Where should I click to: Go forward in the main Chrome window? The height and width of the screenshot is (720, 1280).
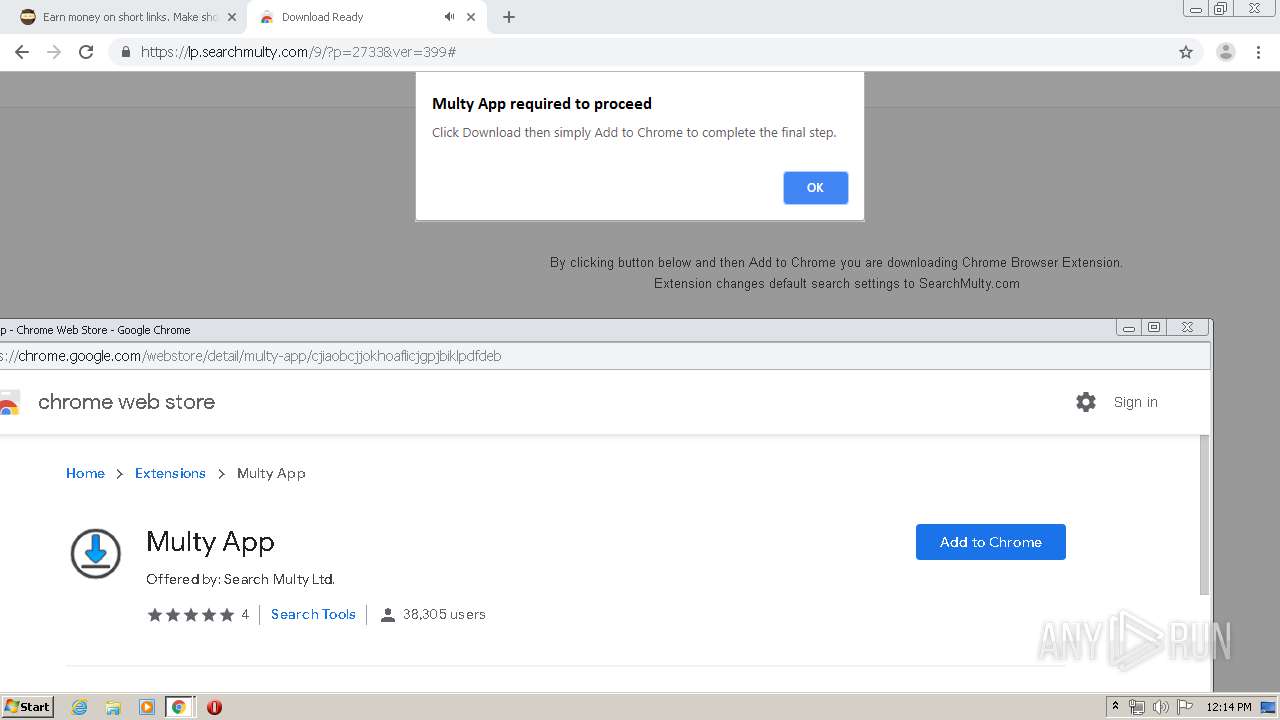pyautogui.click(x=54, y=52)
